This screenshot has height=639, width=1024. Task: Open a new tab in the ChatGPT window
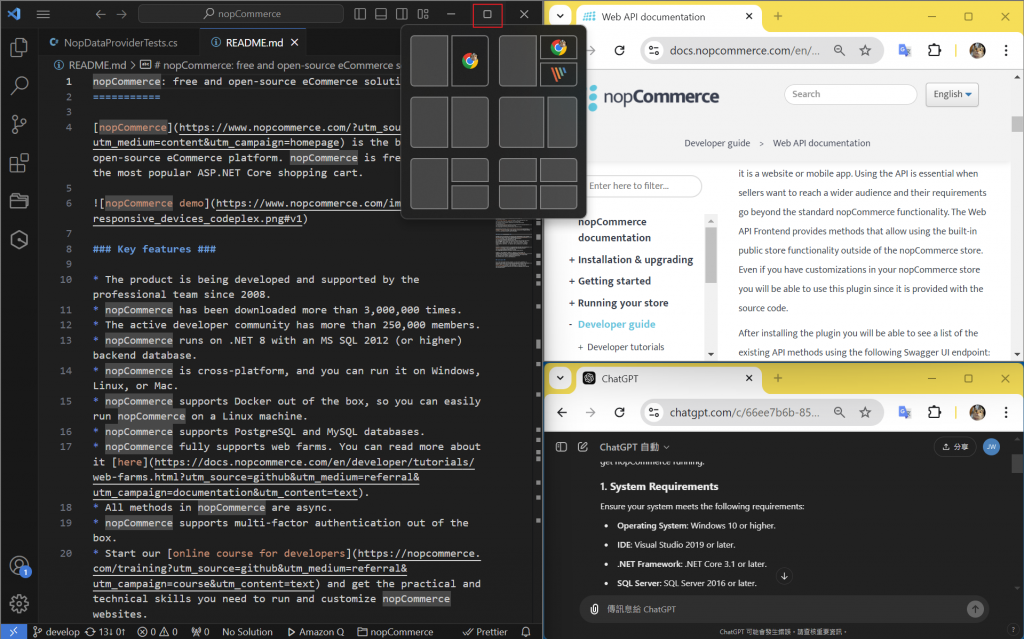click(778, 378)
